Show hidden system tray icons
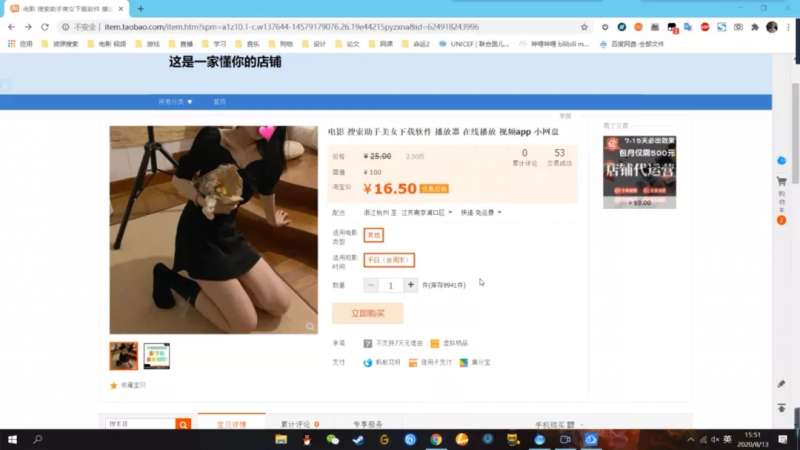800x450 pixels. tap(690, 439)
